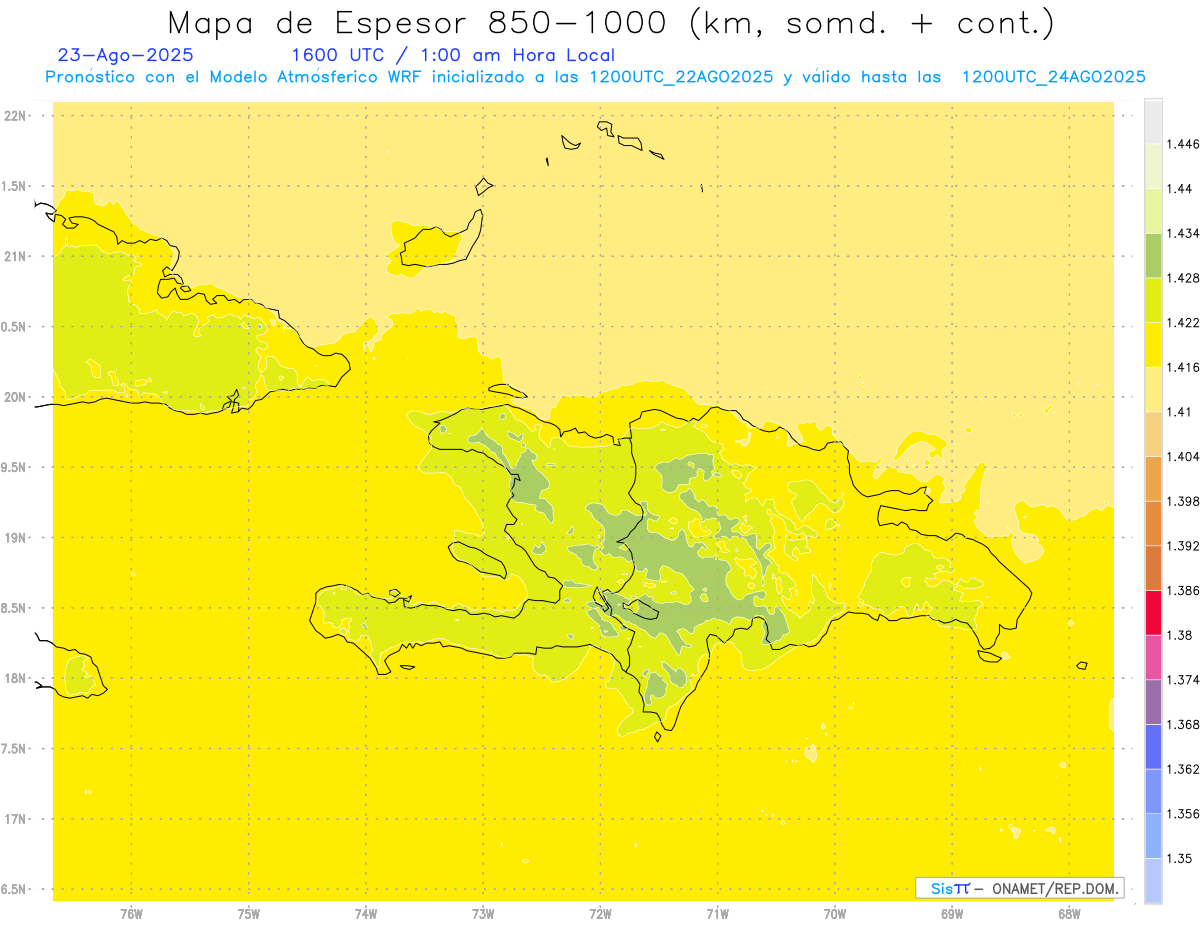Click the 20N latitude axis label

click(16, 397)
